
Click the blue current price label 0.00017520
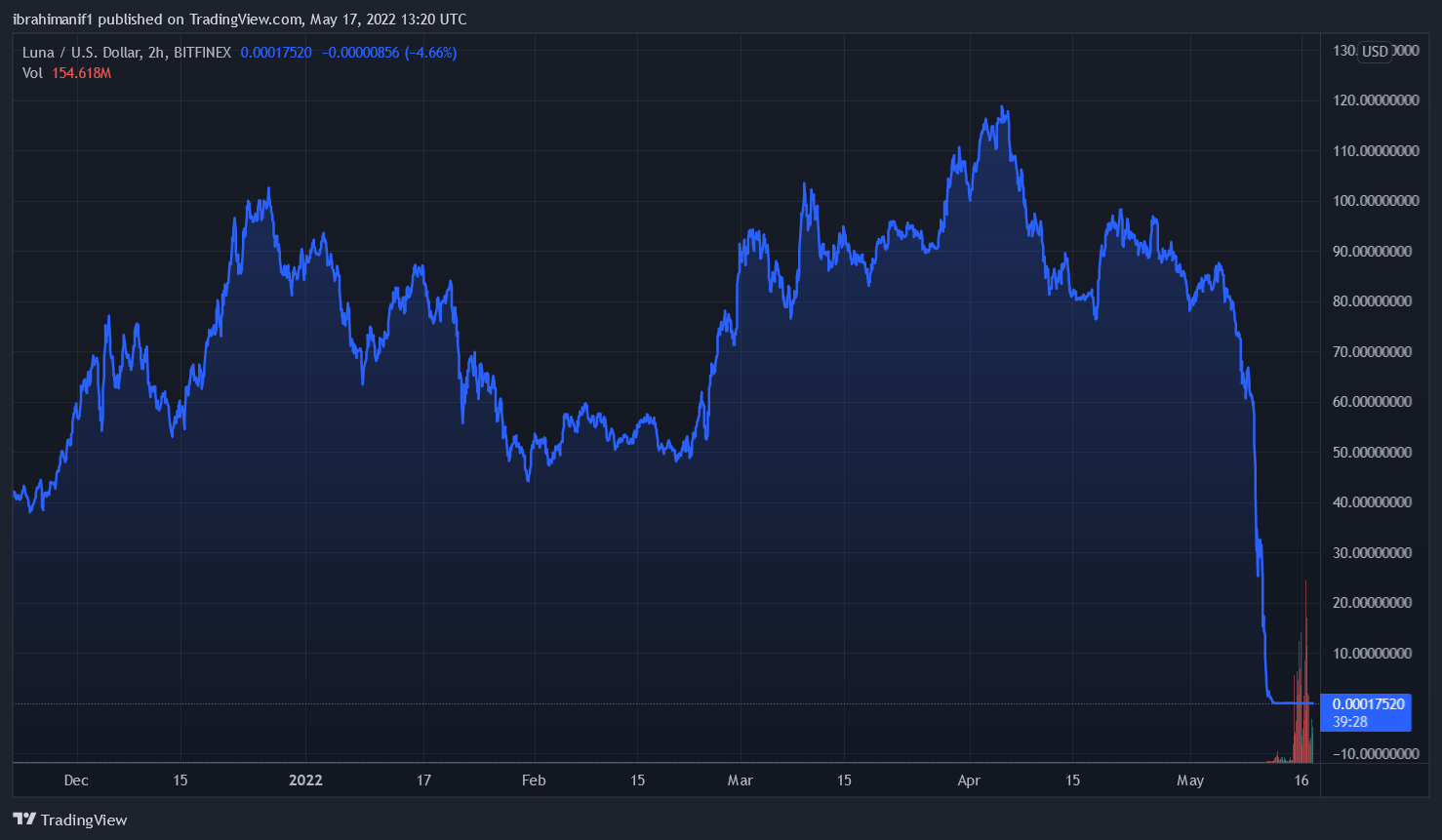coord(1368,704)
